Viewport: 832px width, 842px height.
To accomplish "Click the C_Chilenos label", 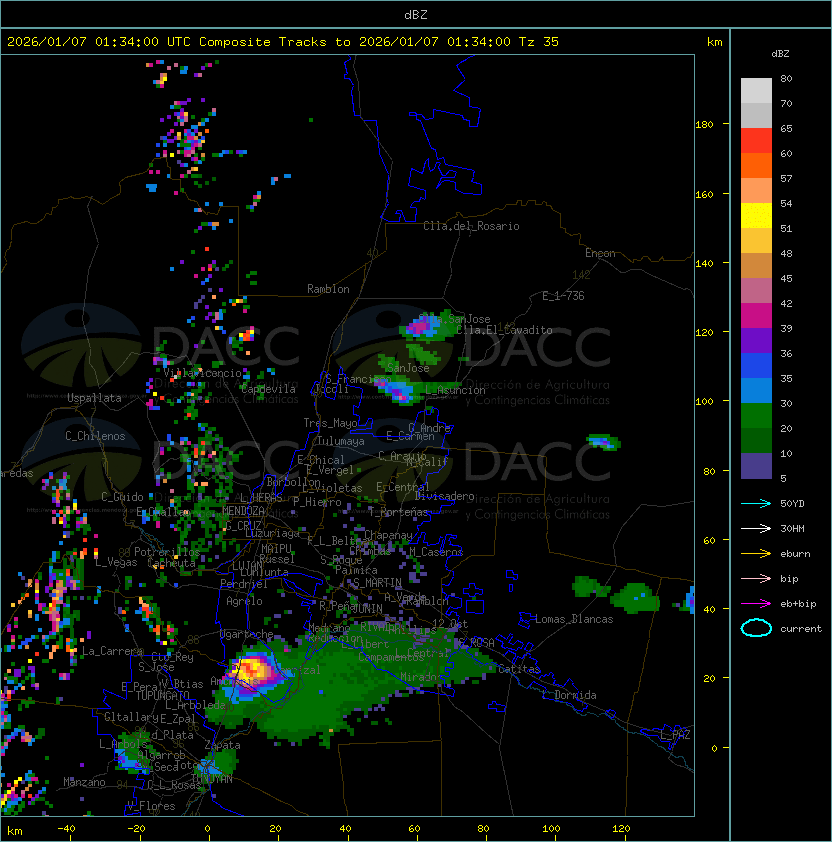I will pyautogui.click(x=95, y=436).
